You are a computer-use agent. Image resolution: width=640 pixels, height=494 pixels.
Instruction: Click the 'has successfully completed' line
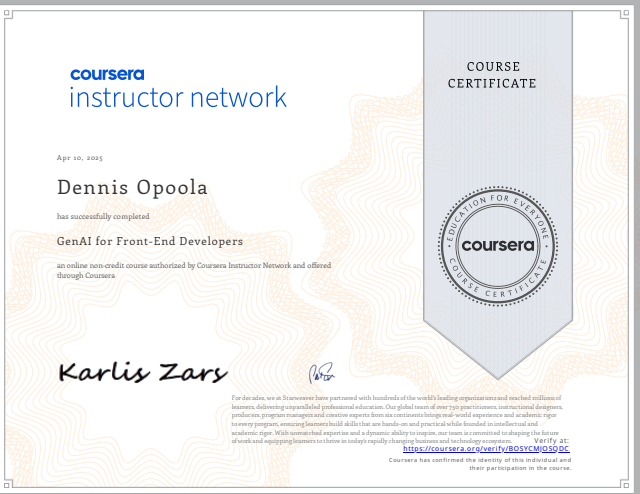coord(103,216)
